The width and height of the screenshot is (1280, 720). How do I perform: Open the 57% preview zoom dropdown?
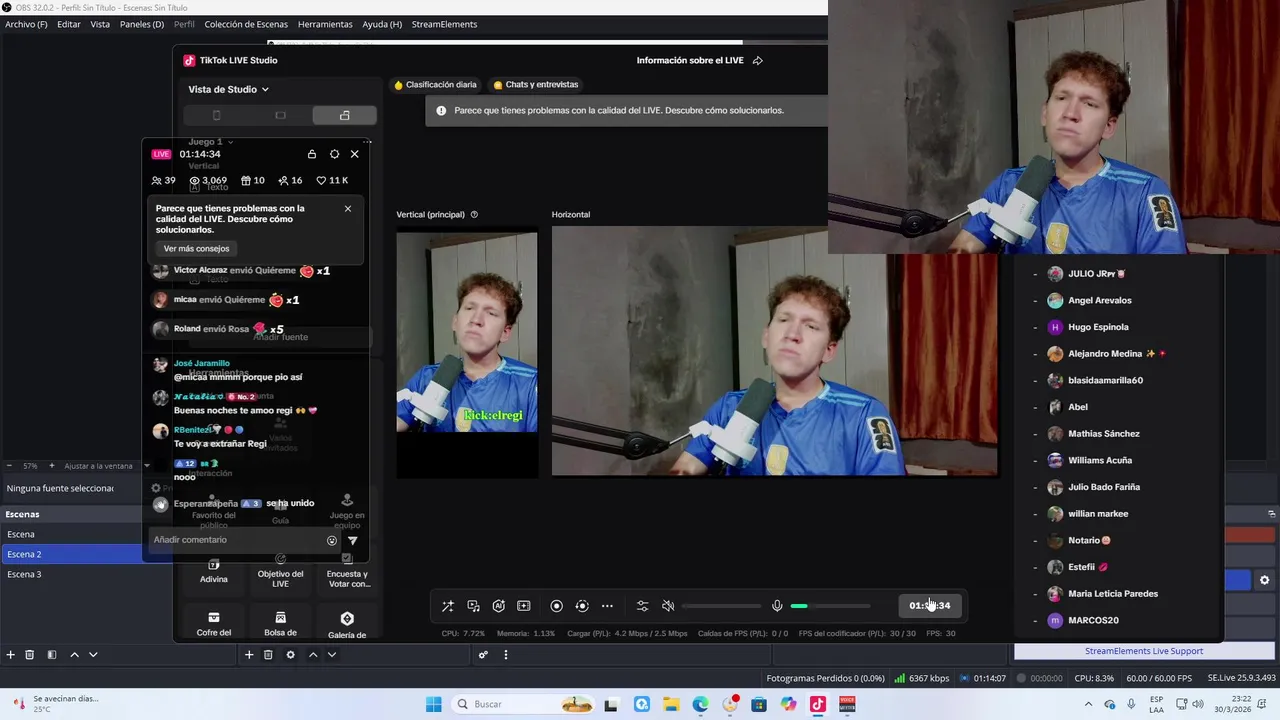31,466
